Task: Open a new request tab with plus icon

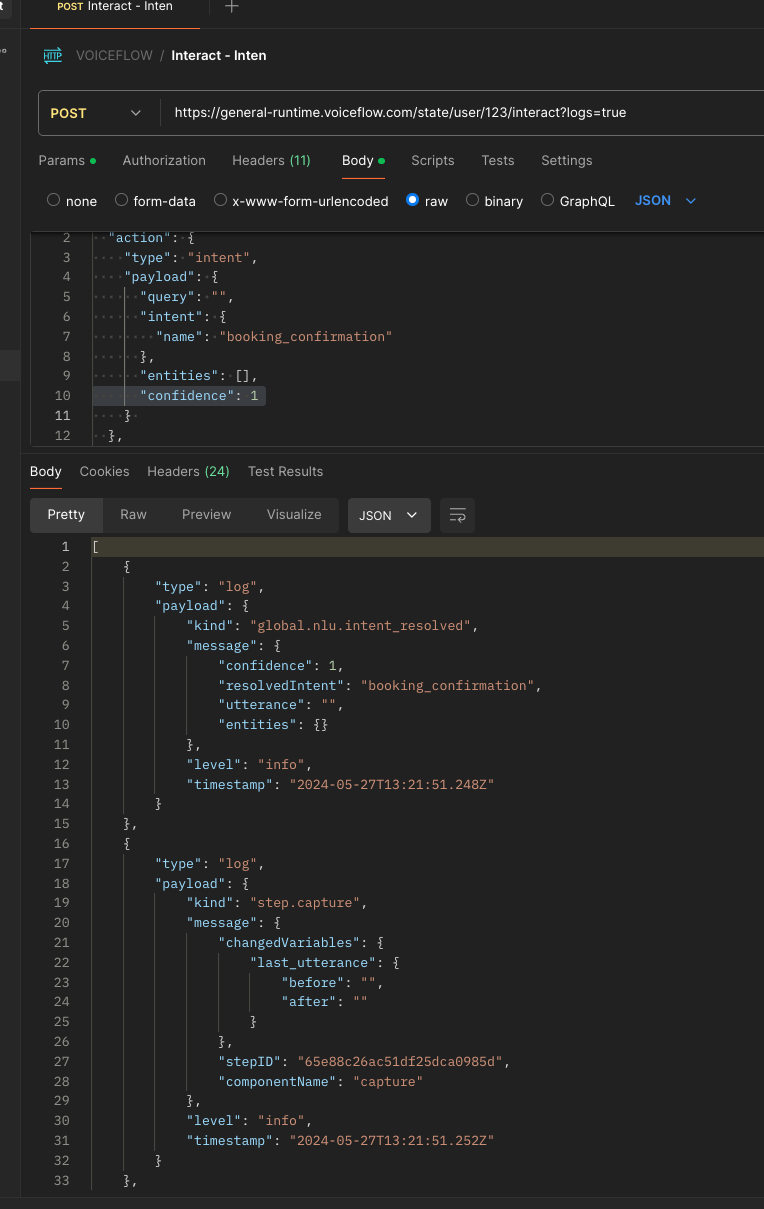Action: (232, 7)
